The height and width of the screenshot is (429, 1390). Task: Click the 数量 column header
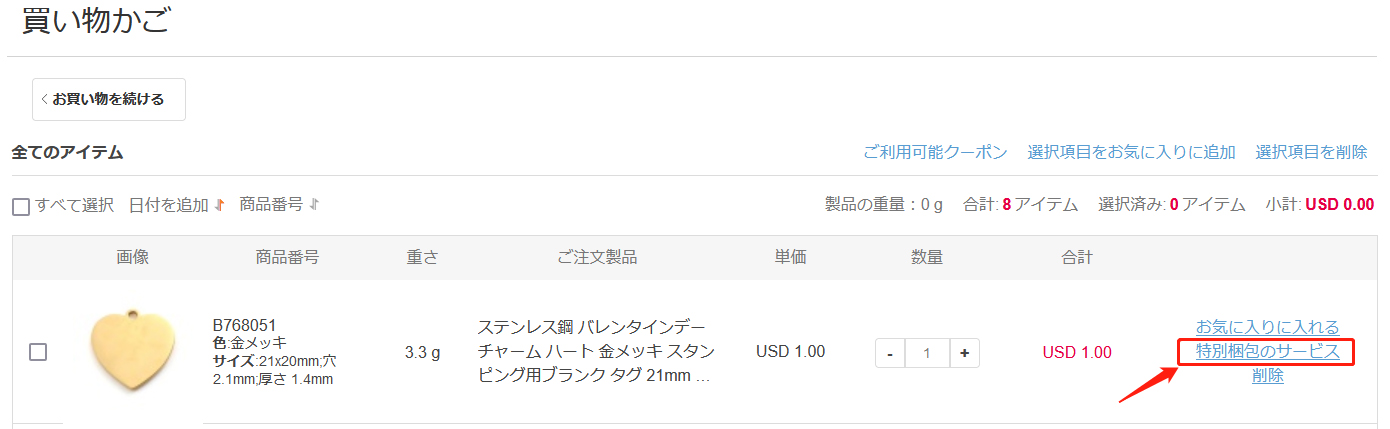coord(927,257)
